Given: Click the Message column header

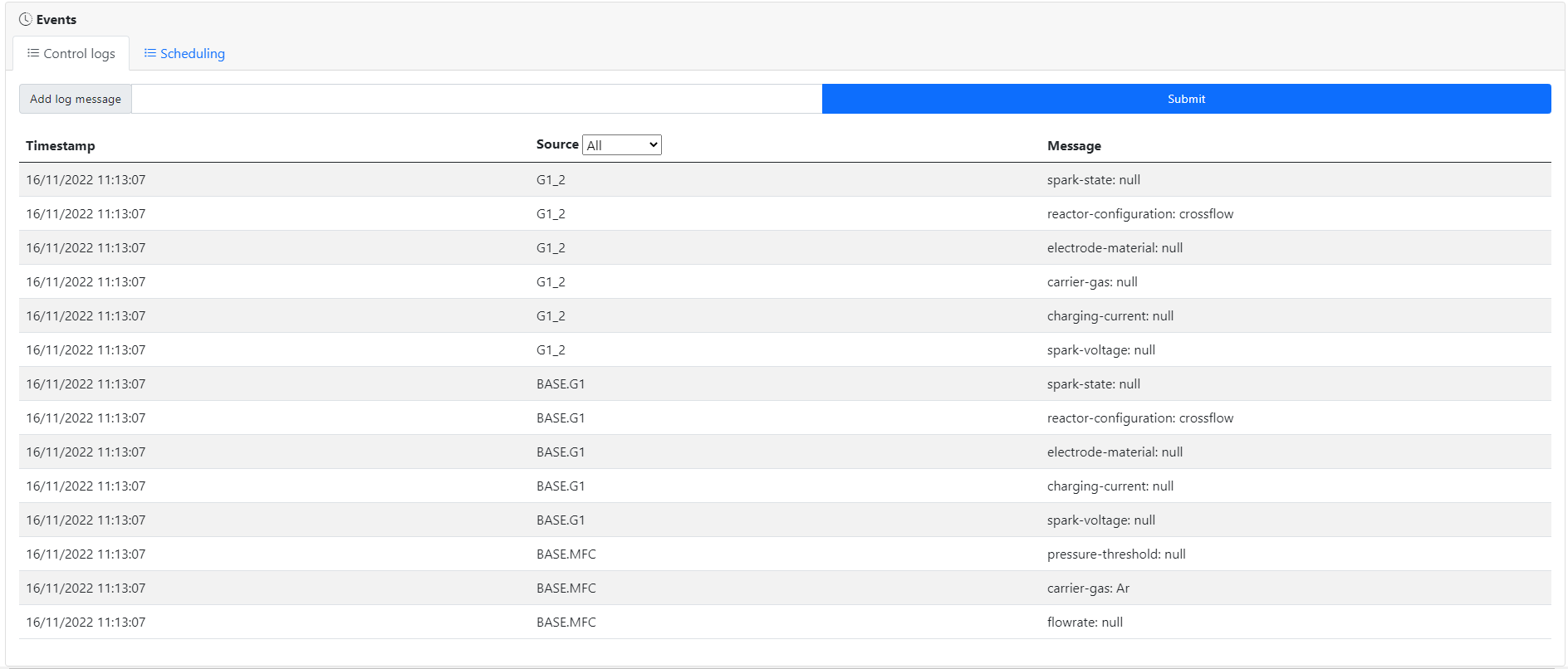Looking at the screenshot, I should (x=1074, y=146).
